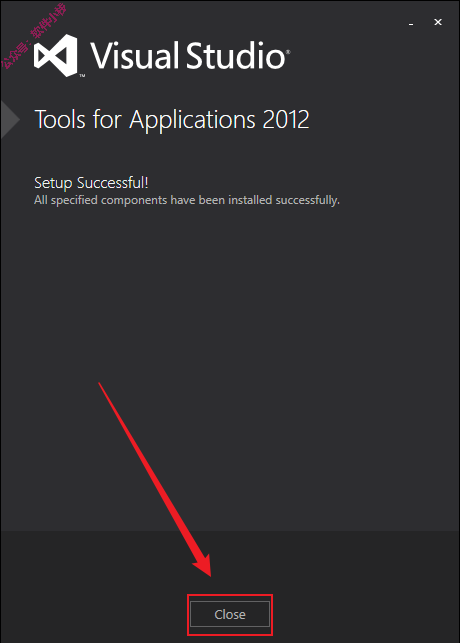Minimize the setup window

click(x=411, y=23)
